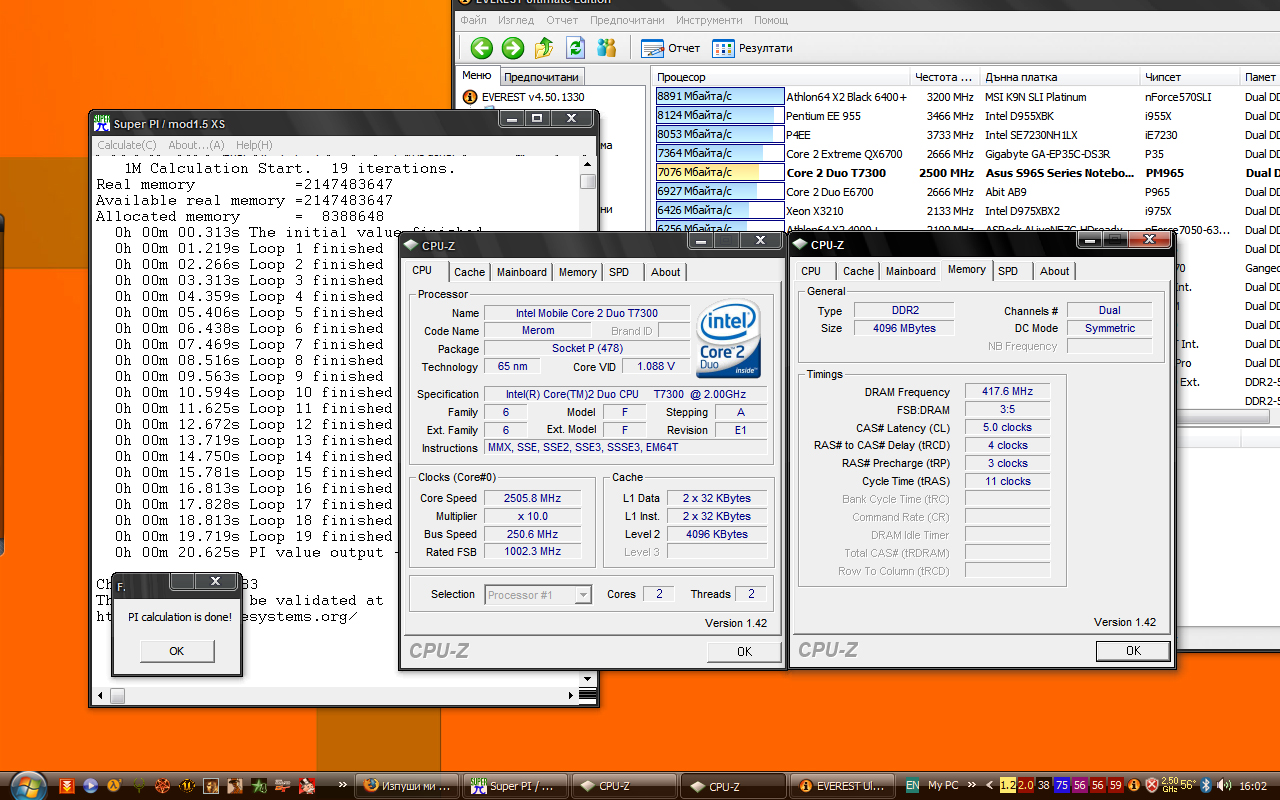Click the taskbar clock showing 16:02
The width and height of the screenshot is (1280, 800).
point(1253,786)
